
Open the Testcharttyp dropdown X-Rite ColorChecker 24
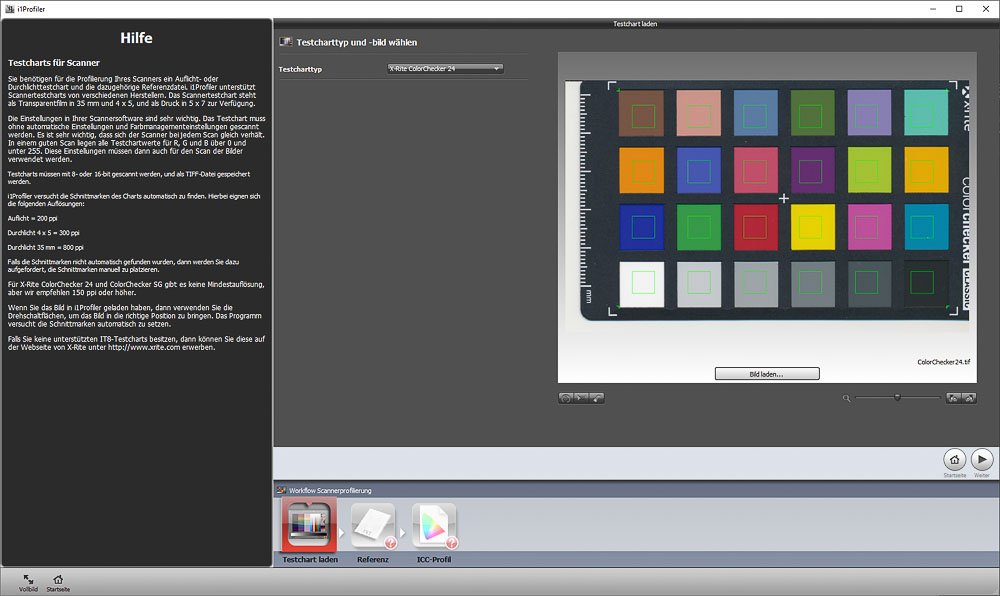(445, 69)
